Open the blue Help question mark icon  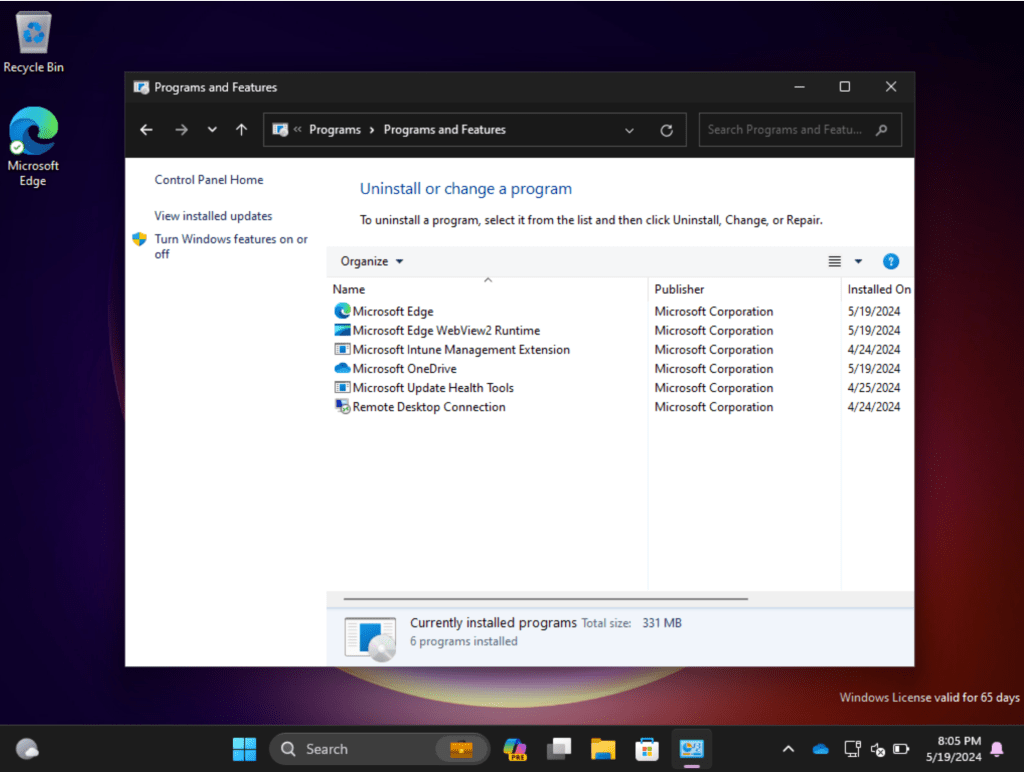(x=890, y=261)
